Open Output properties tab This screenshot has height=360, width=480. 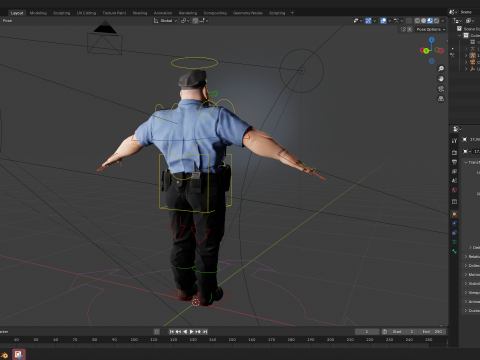[x=454, y=162]
